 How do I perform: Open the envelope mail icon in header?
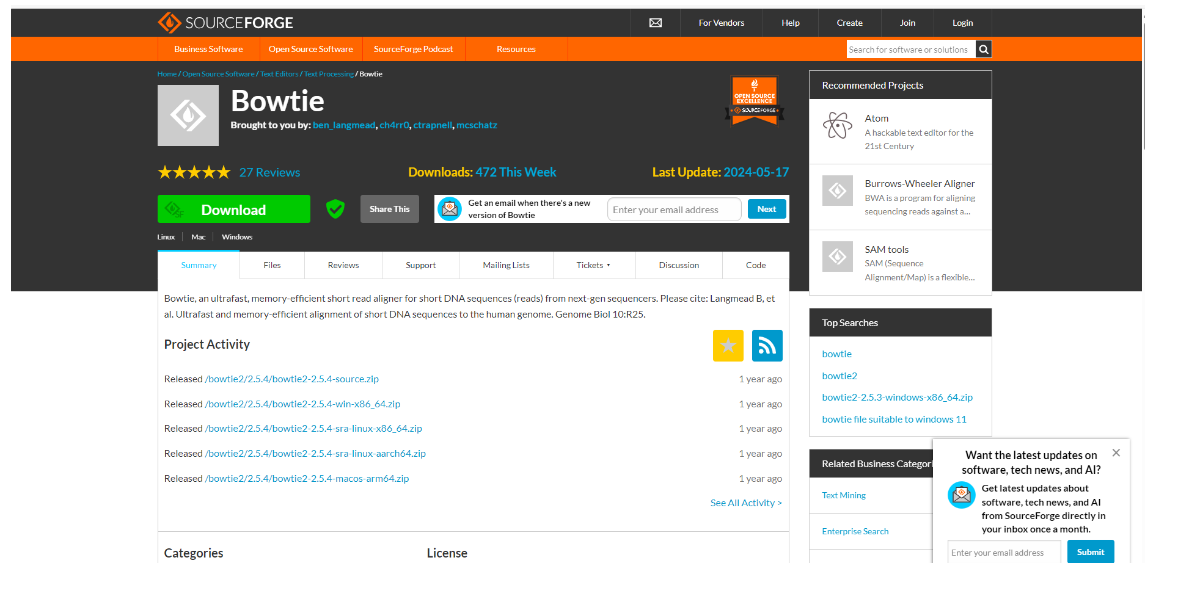tap(655, 23)
